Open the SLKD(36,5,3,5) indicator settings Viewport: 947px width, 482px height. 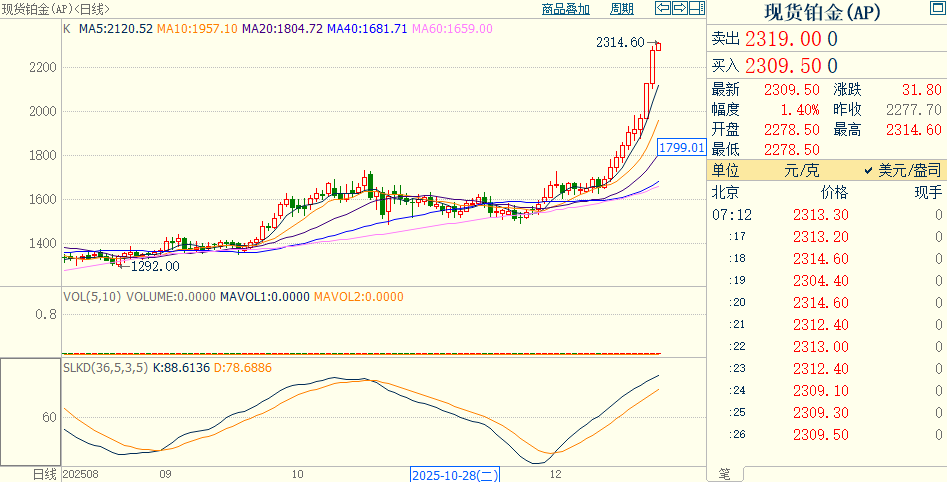[105, 368]
